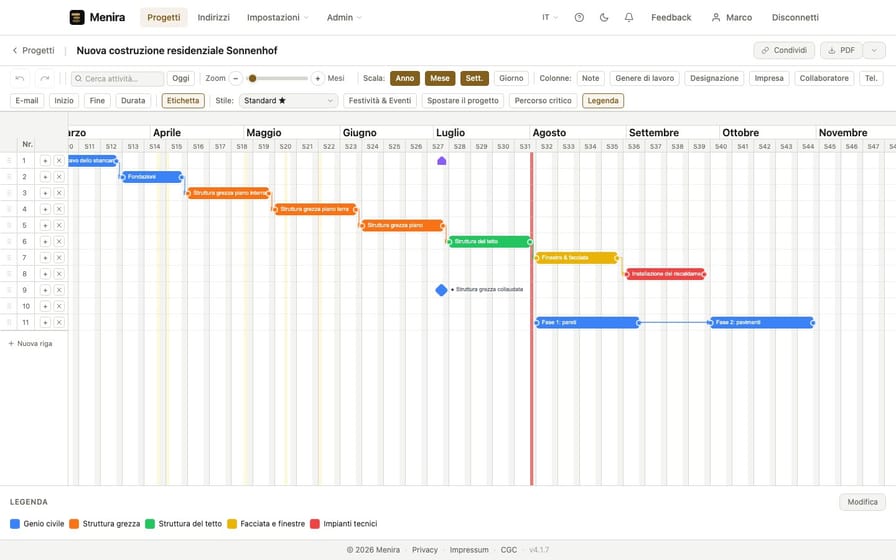Increase zoom with plus icon

pos(318,78)
